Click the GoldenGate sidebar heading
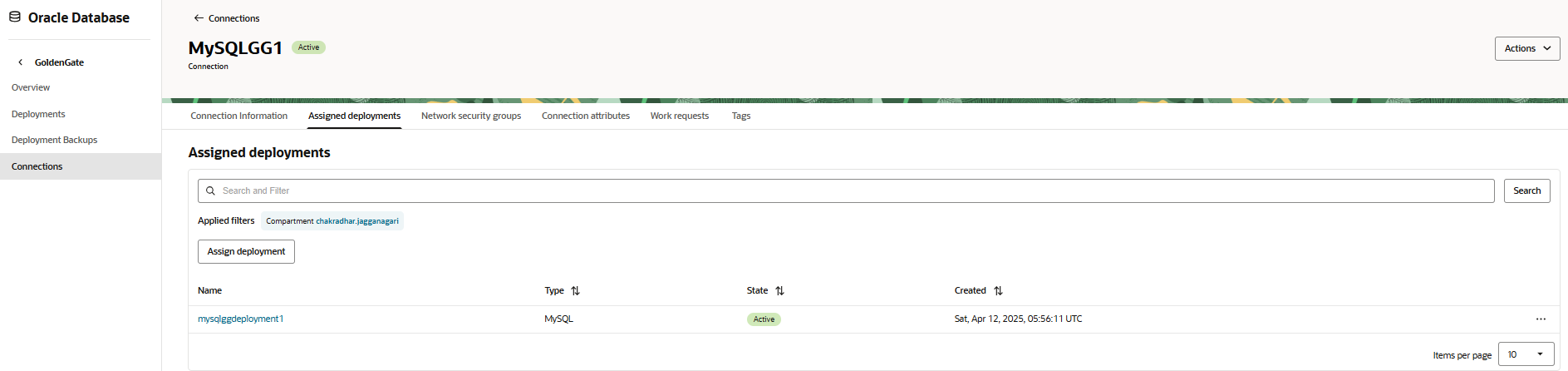The image size is (1568, 371). click(59, 62)
